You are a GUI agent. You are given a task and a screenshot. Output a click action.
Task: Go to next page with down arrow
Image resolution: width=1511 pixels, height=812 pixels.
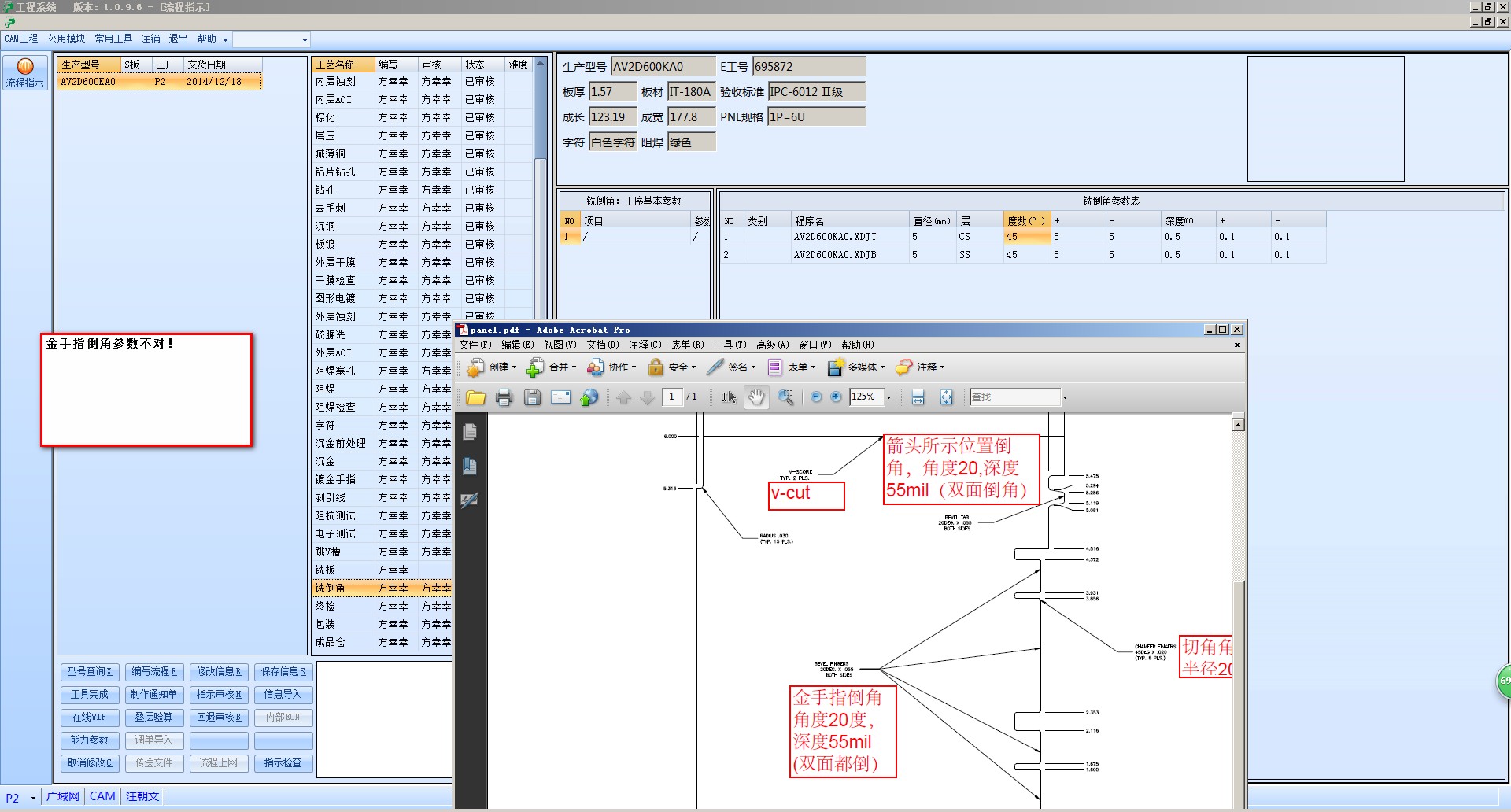tap(647, 398)
